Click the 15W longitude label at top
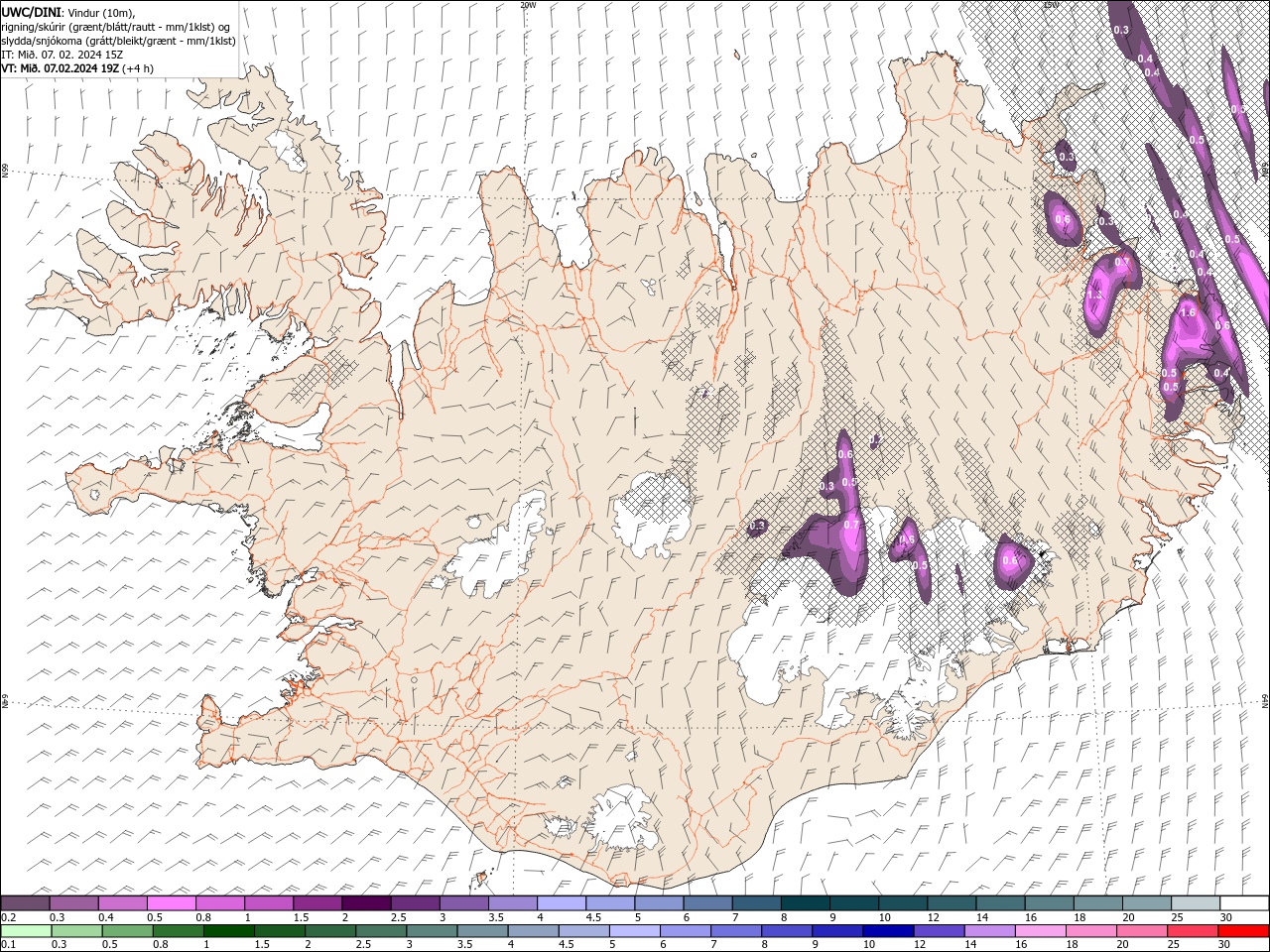This screenshot has height=952, width=1270. click(1051, 5)
